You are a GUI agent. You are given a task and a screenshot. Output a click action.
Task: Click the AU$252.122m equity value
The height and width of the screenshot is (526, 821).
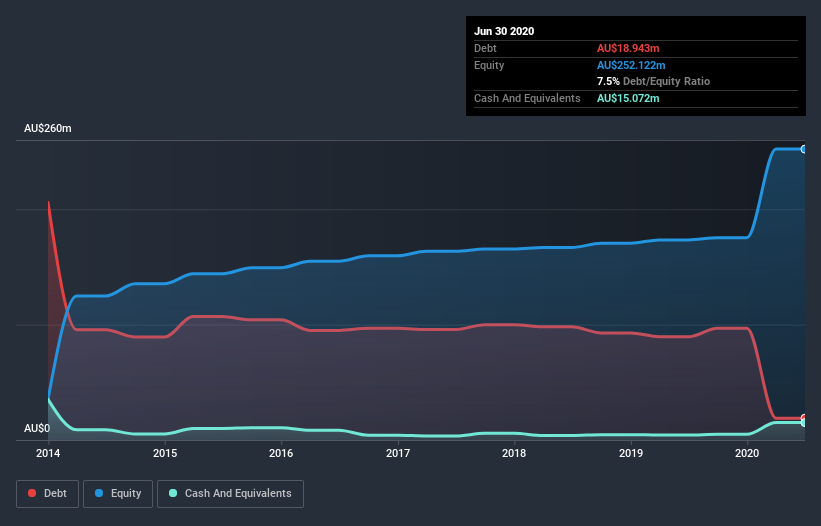click(x=631, y=65)
